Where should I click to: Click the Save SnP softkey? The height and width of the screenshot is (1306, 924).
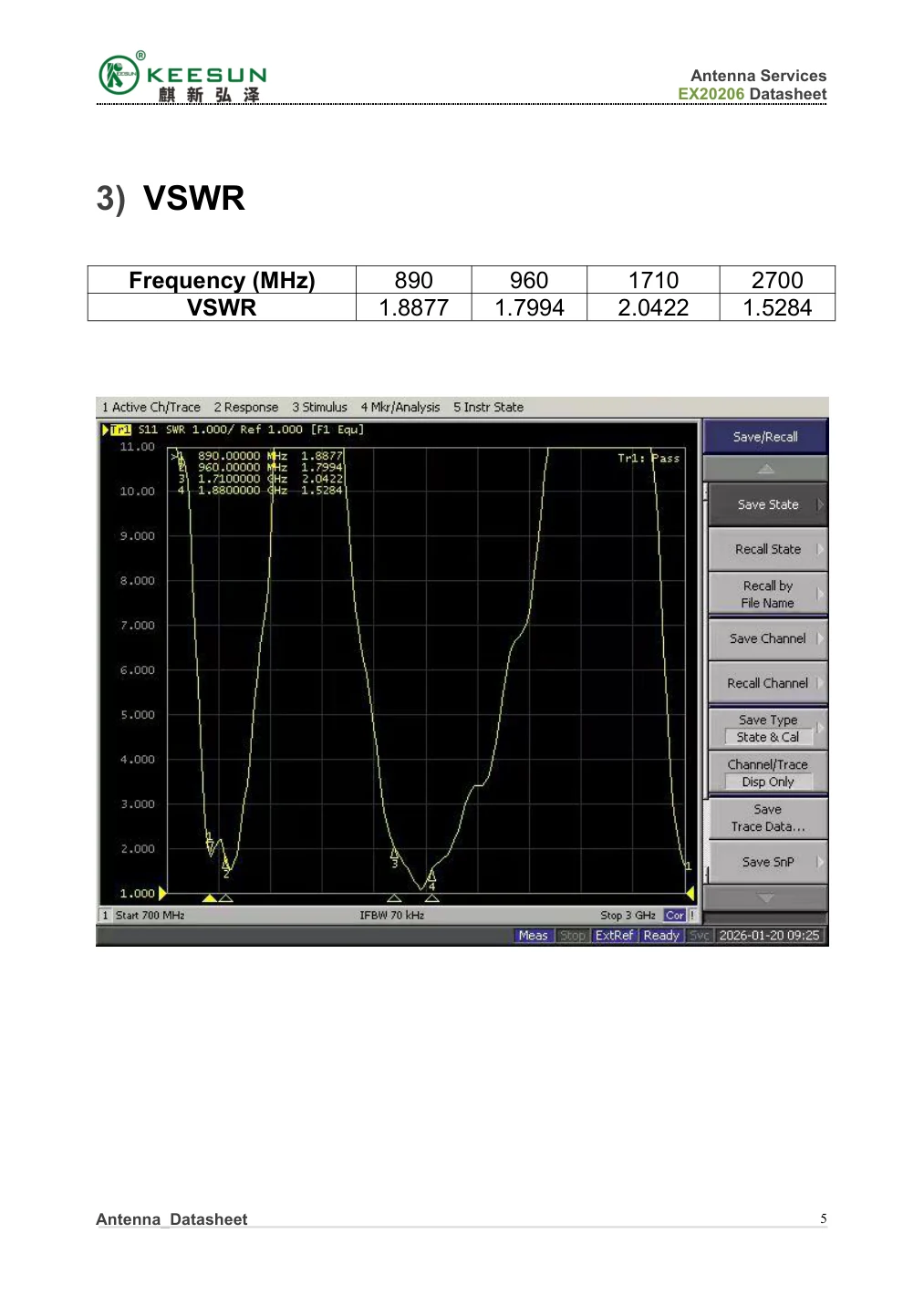(767, 862)
